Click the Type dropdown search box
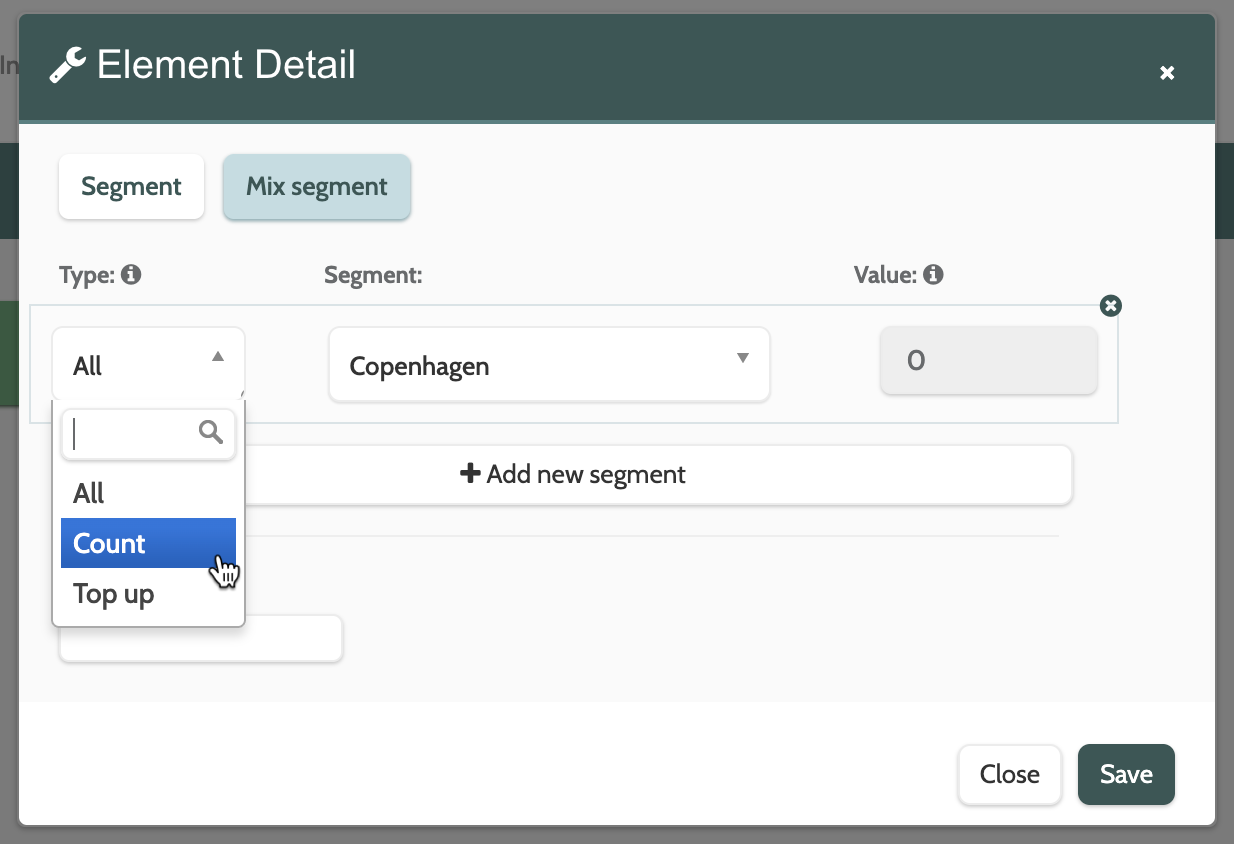The image size is (1234, 844). tap(134, 435)
